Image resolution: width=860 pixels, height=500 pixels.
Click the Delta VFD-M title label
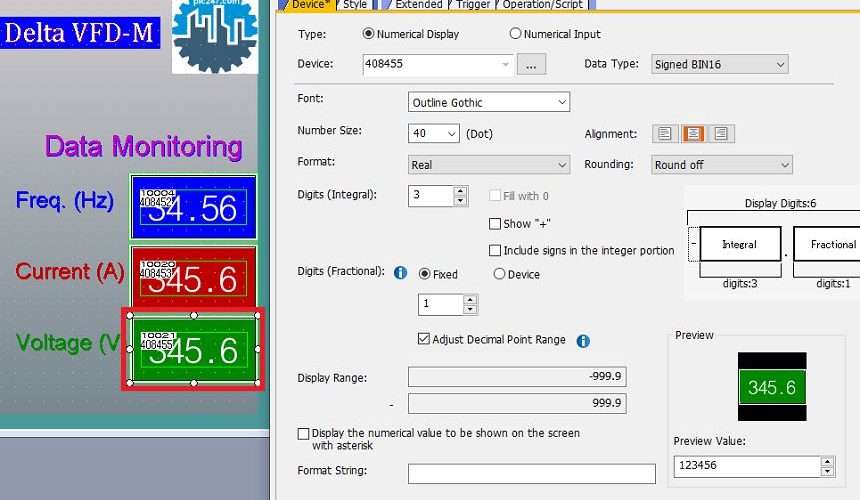(80, 33)
